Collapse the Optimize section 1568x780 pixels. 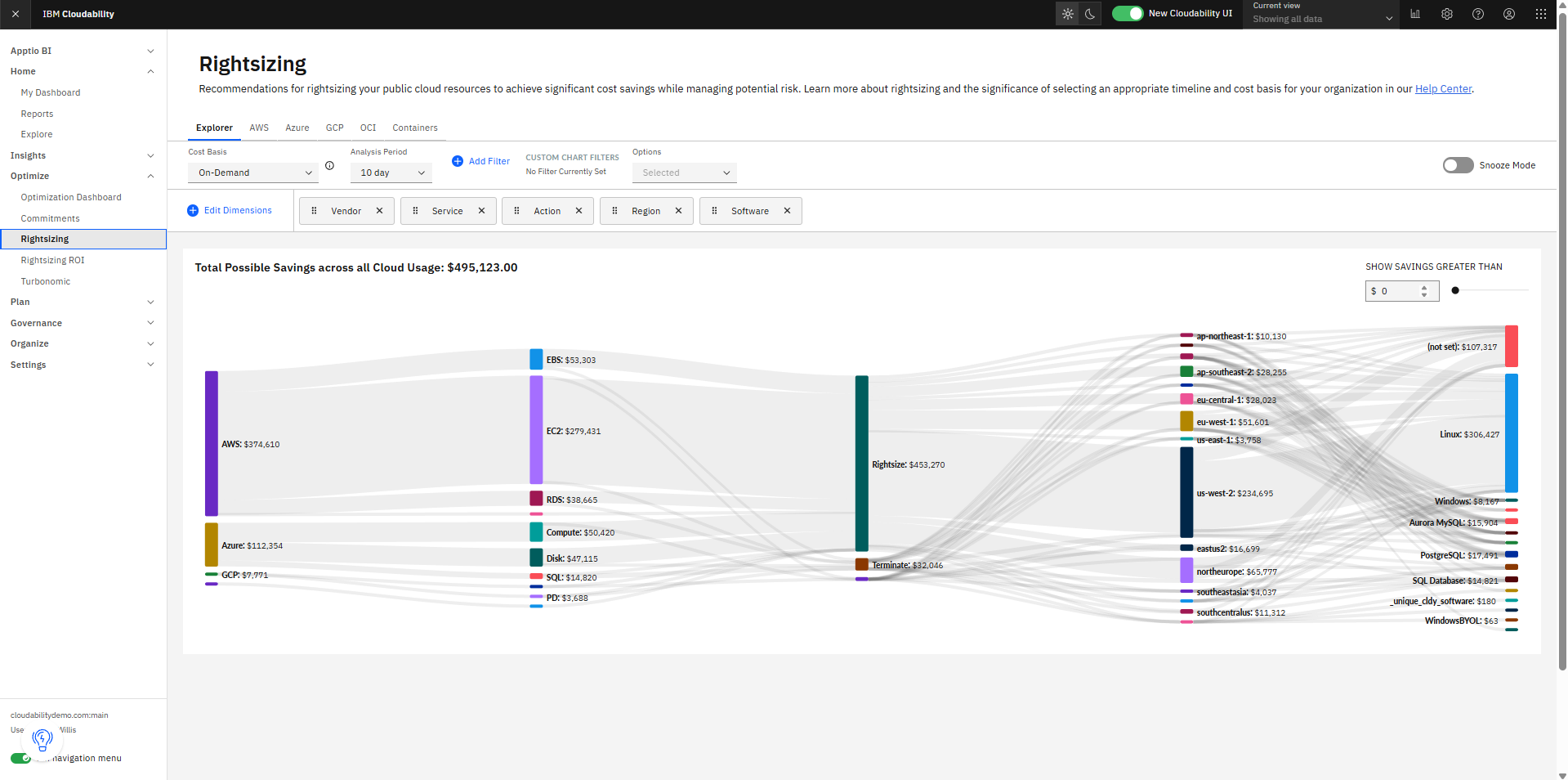click(x=83, y=176)
